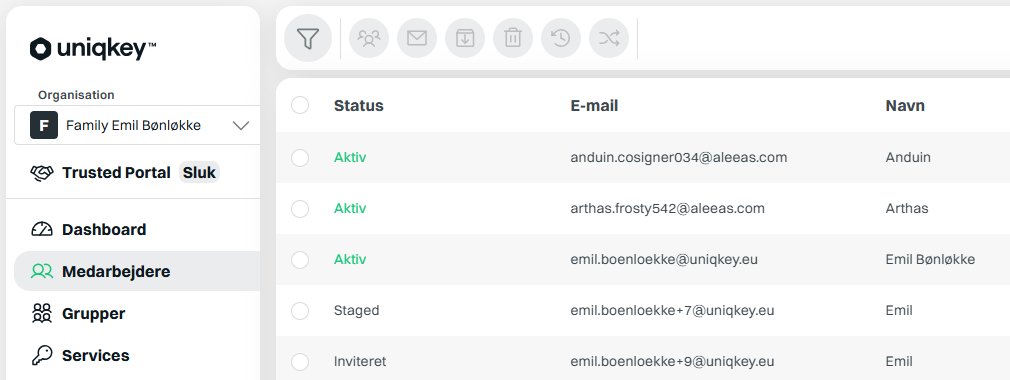Screen dimensions: 1010x380
Task: Open the filter funnel icon
Action: (x=308, y=39)
